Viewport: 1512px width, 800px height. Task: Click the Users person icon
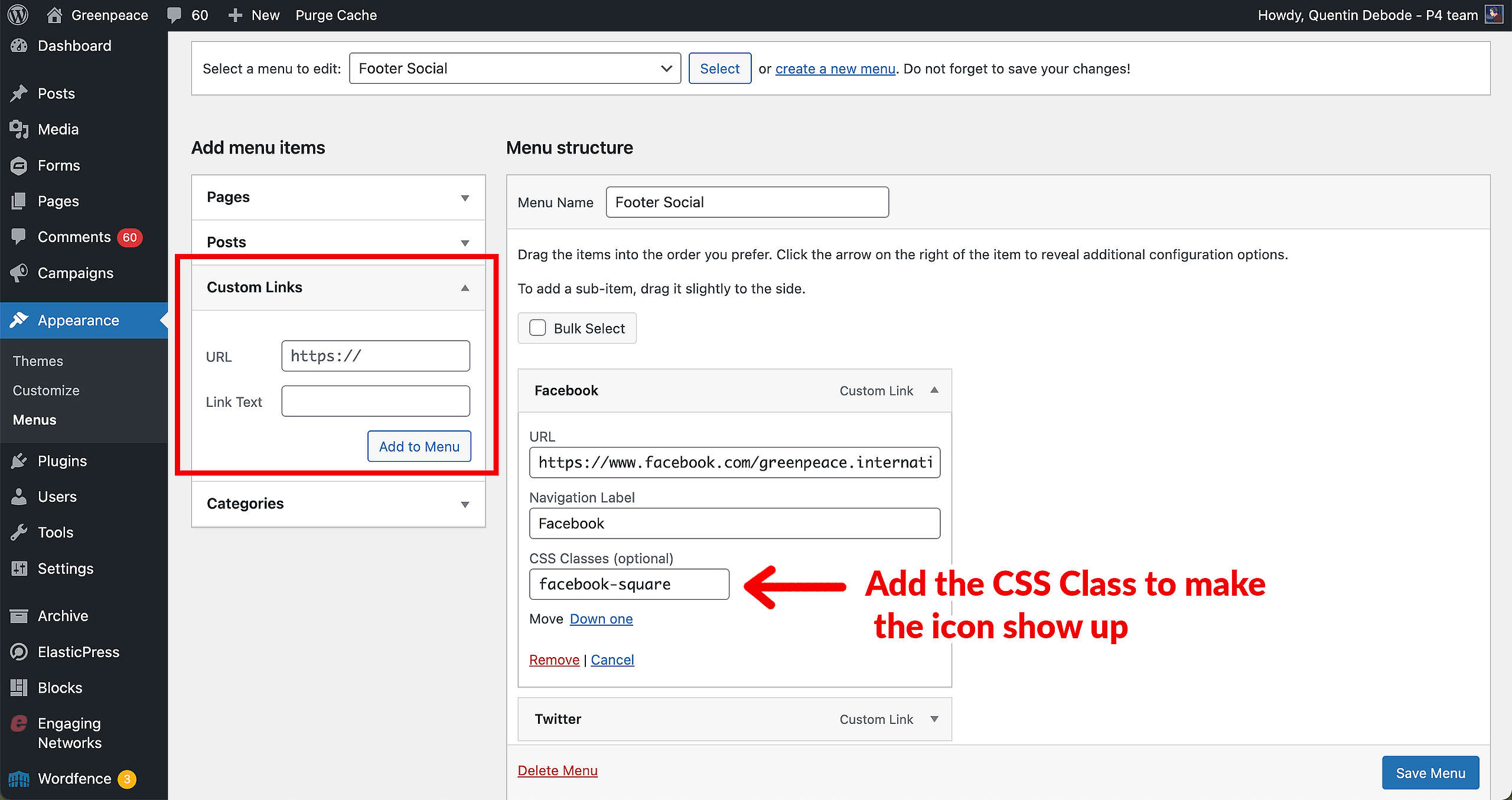coord(19,497)
